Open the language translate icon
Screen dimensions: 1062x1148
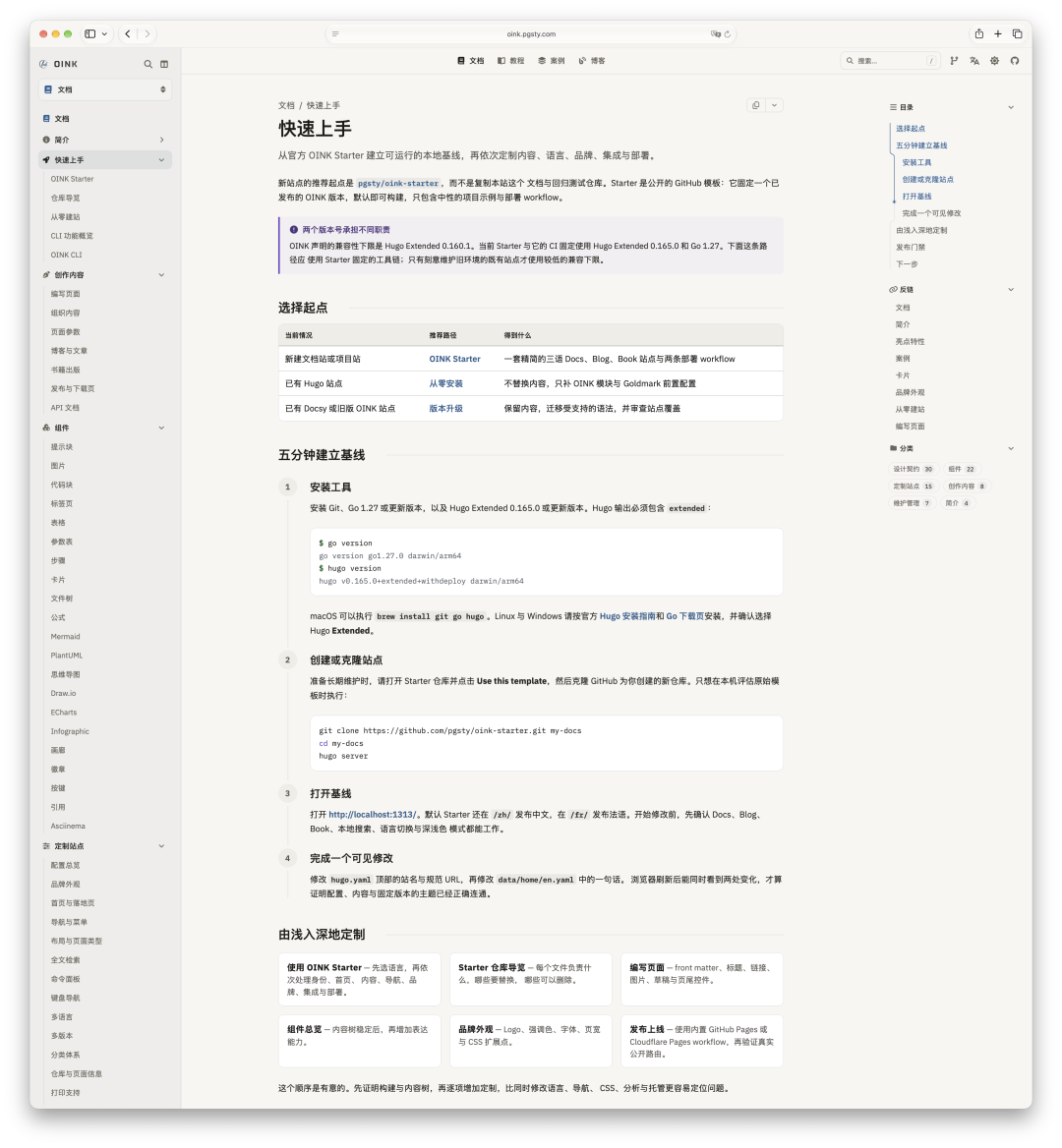974,61
